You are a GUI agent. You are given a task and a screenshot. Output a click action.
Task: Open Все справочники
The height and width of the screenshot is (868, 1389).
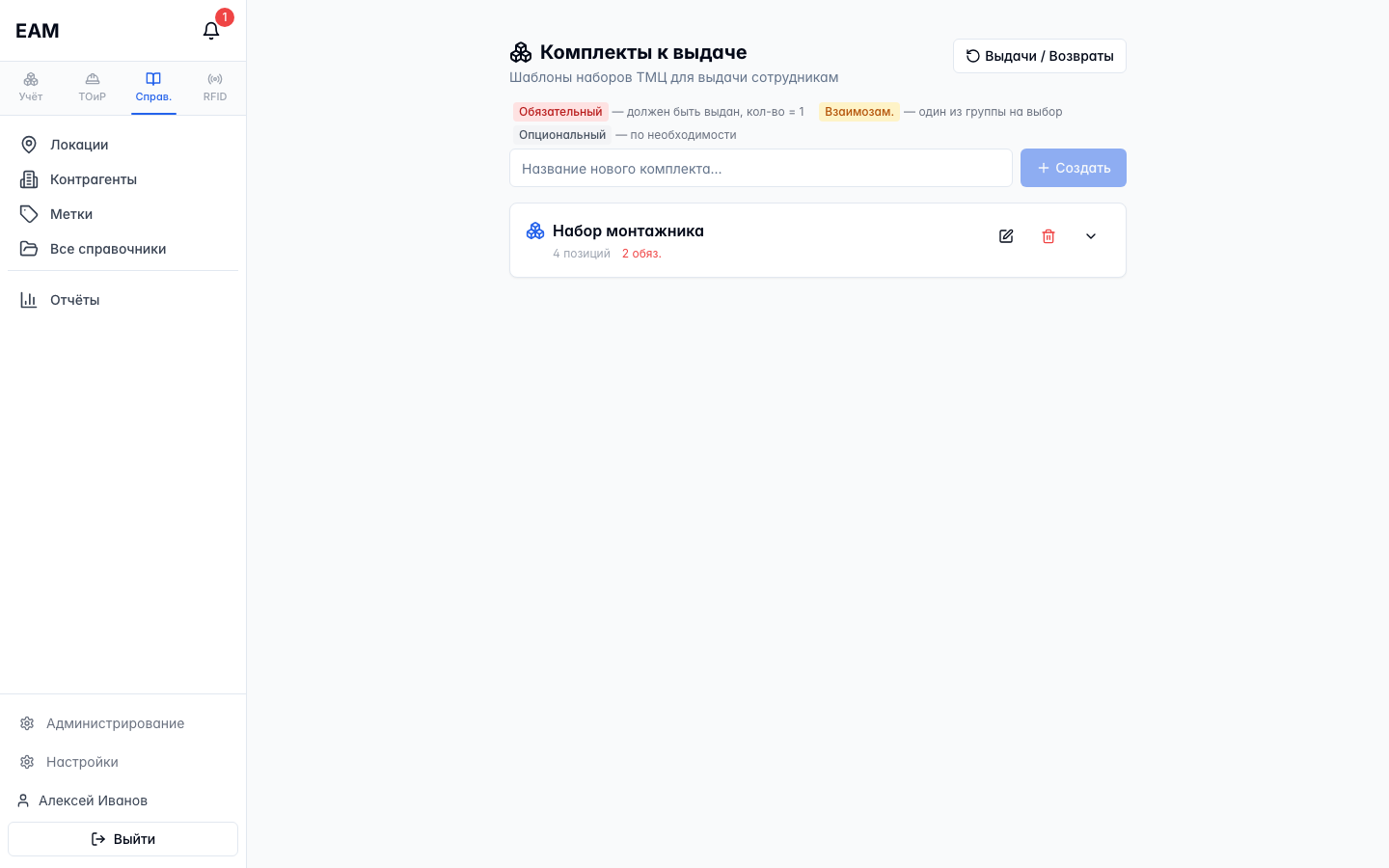(123, 249)
